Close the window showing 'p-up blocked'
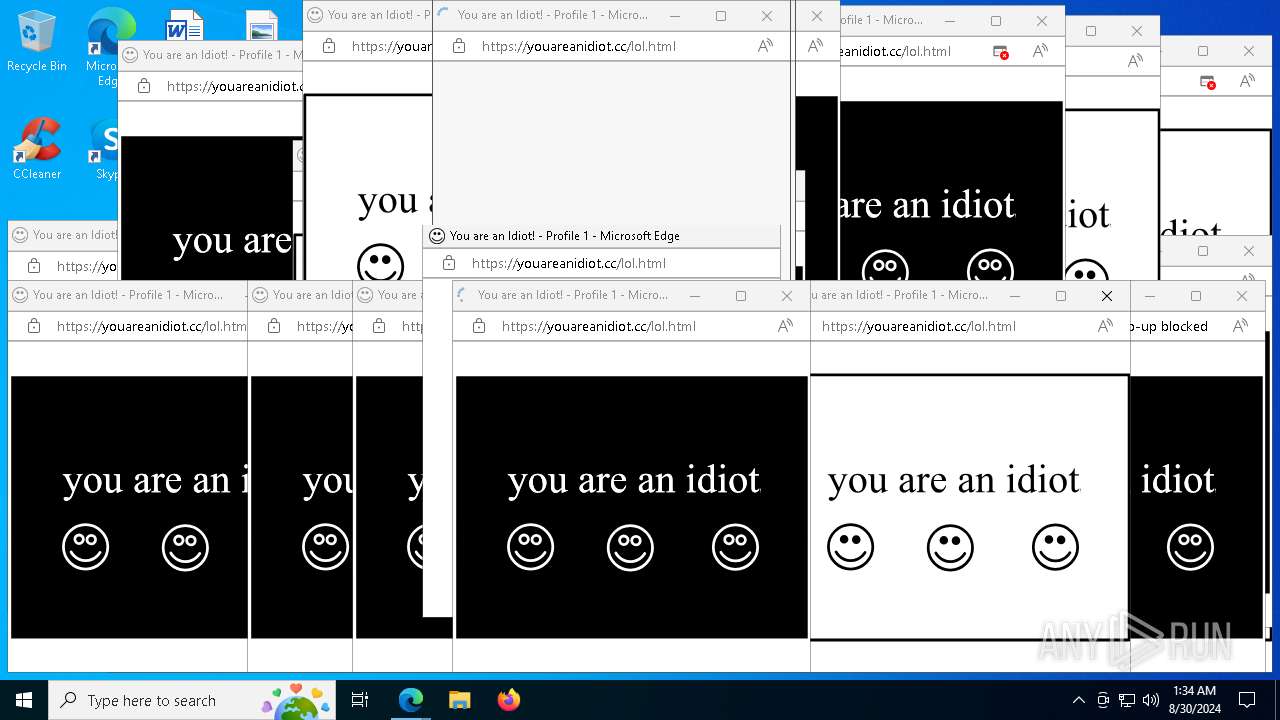Screen dimensions: 1280x720 1241,296
